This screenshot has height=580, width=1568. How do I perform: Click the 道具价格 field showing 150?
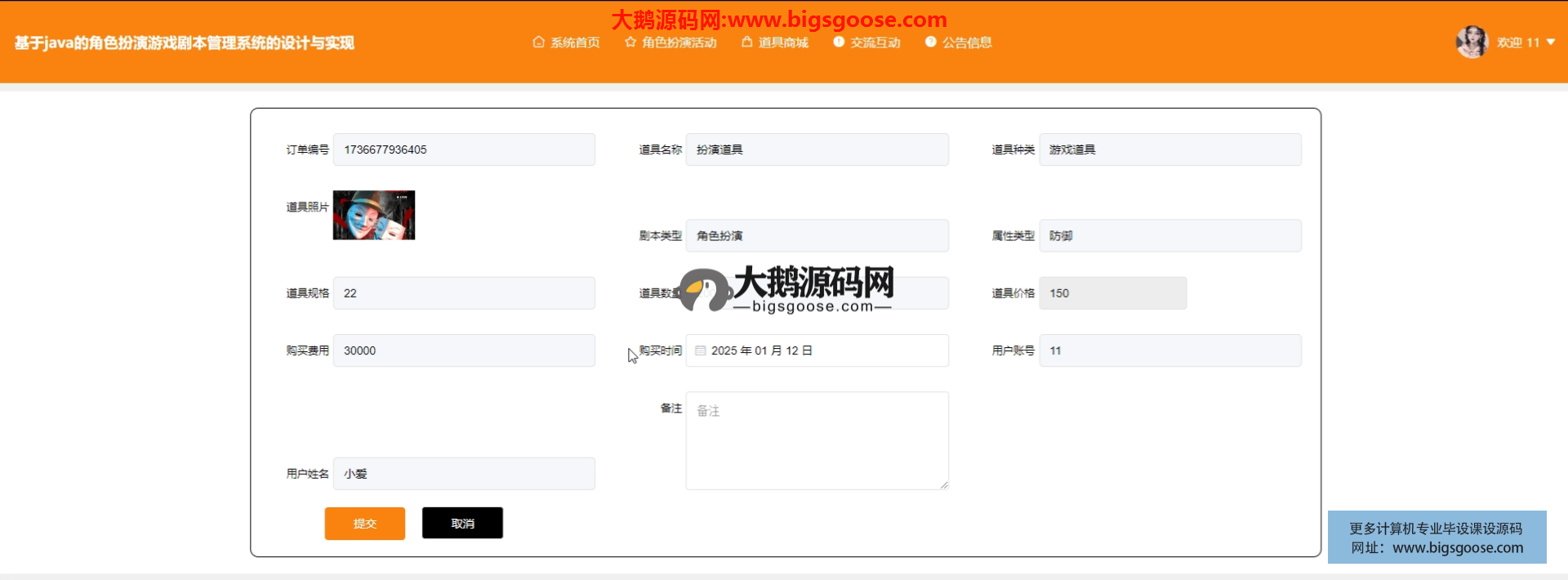pyautogui.click(x=1112, y=293)
